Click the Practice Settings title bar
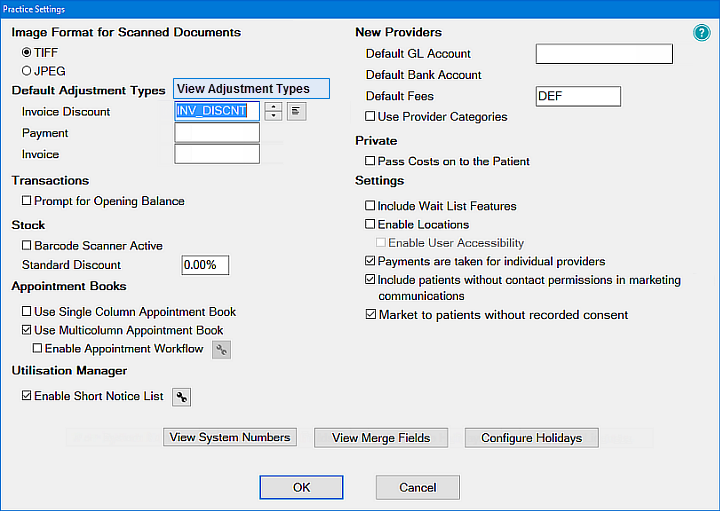 pos(360,9)
